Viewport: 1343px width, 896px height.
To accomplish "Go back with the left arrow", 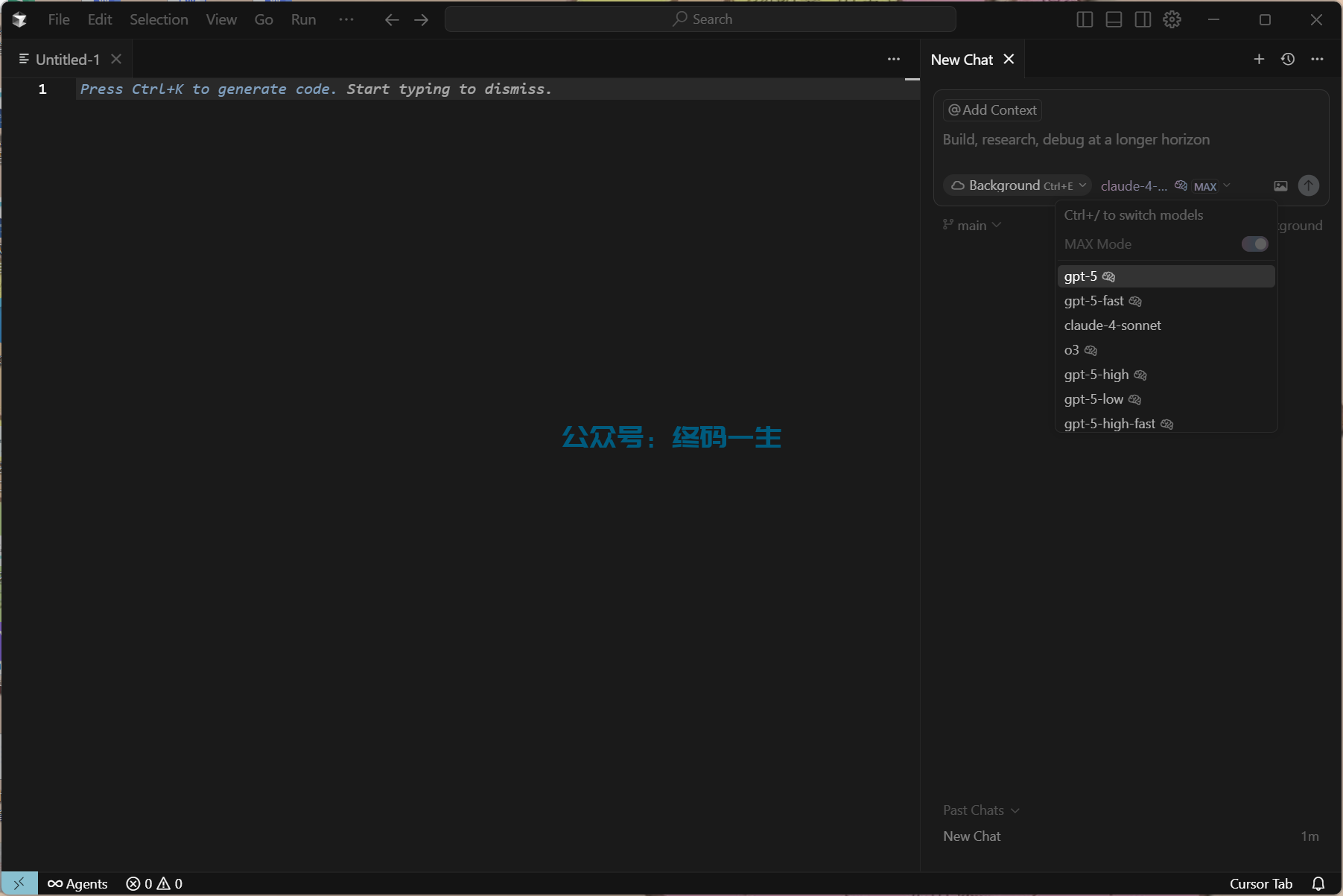I will [x=392, y=20].
